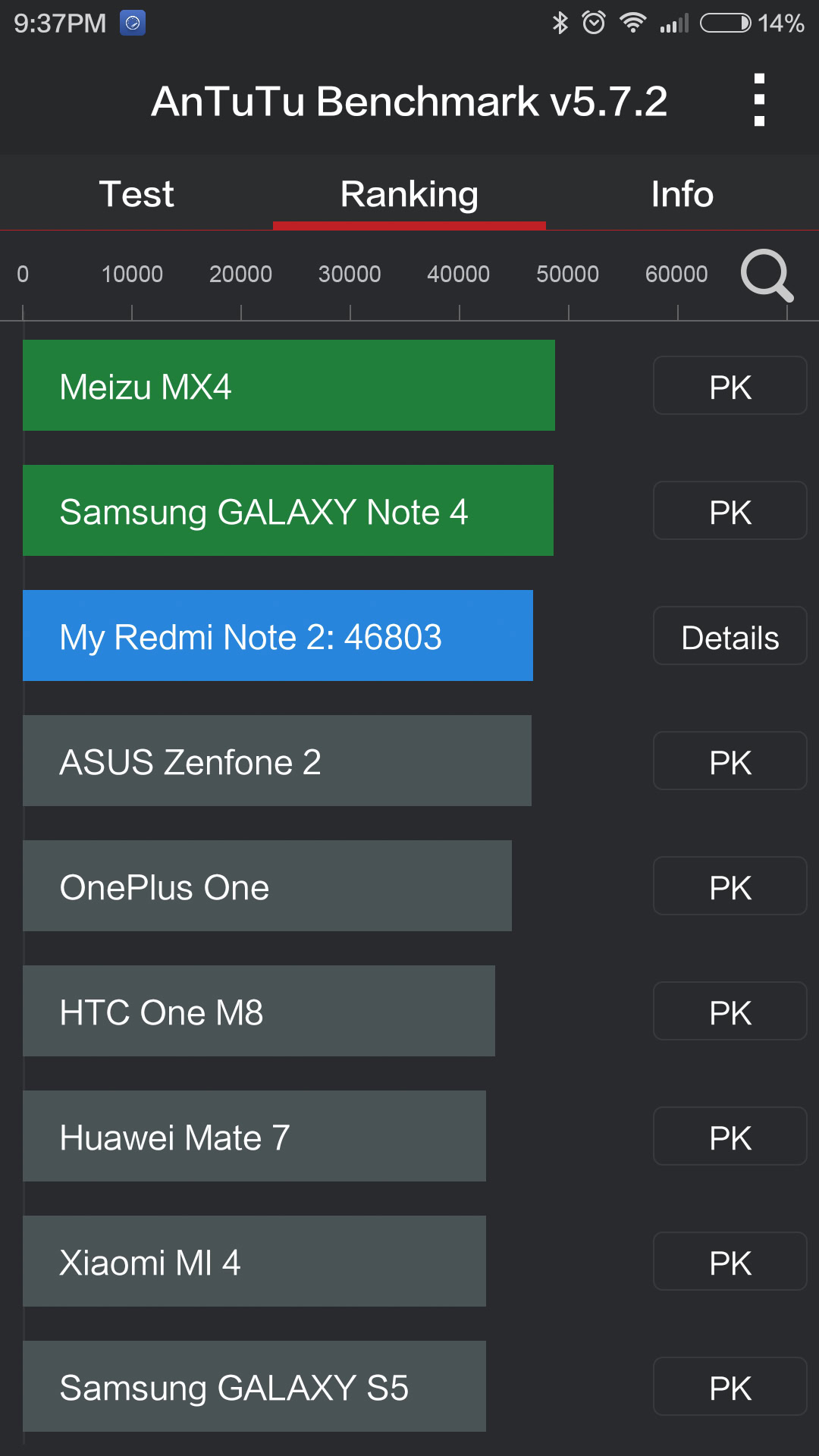
Task: Tap the battery indicator icon
Action: click(x=725, y=23)
